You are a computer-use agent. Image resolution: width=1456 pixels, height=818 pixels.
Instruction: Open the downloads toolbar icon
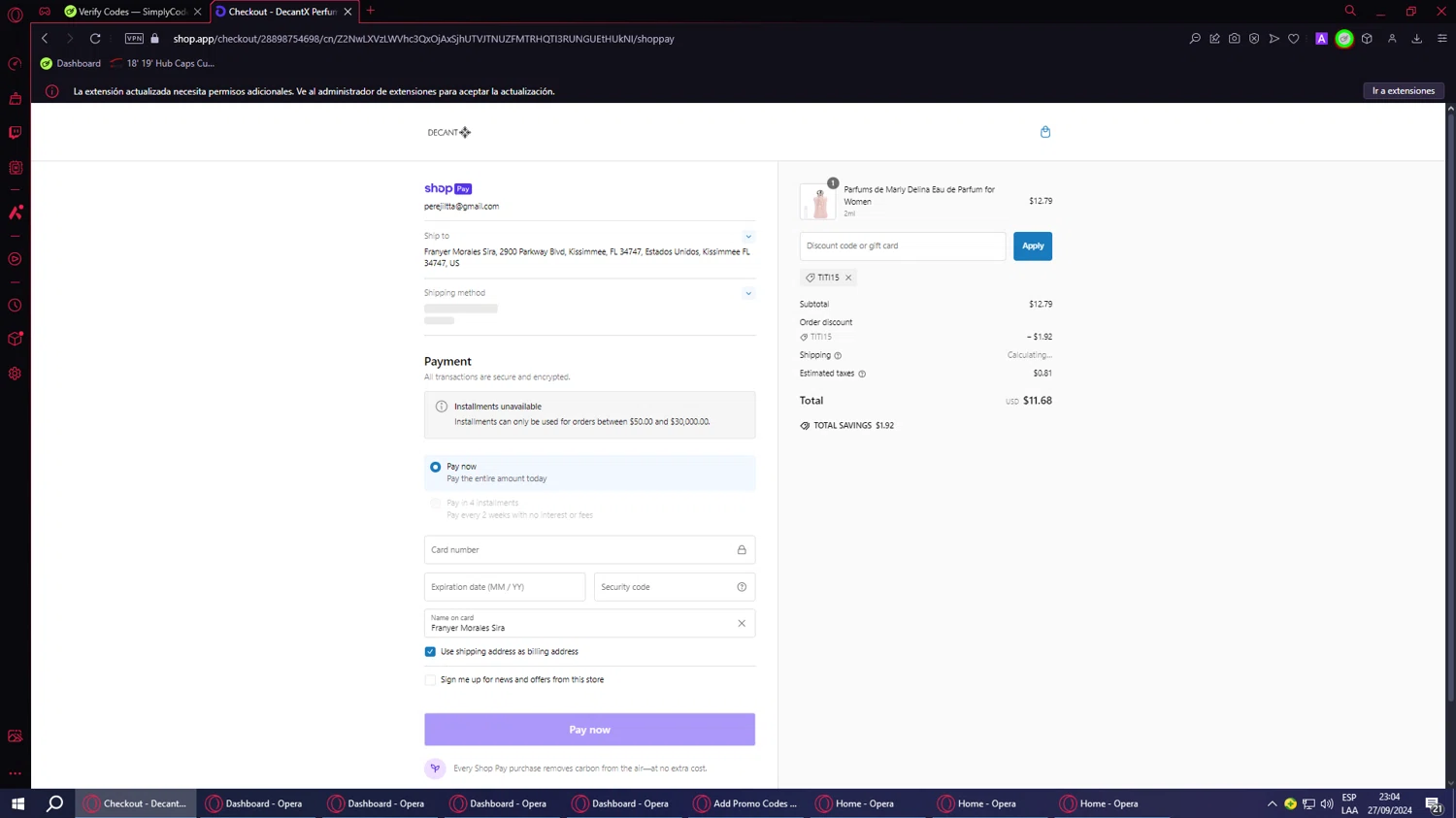(x=1417, y=39)
